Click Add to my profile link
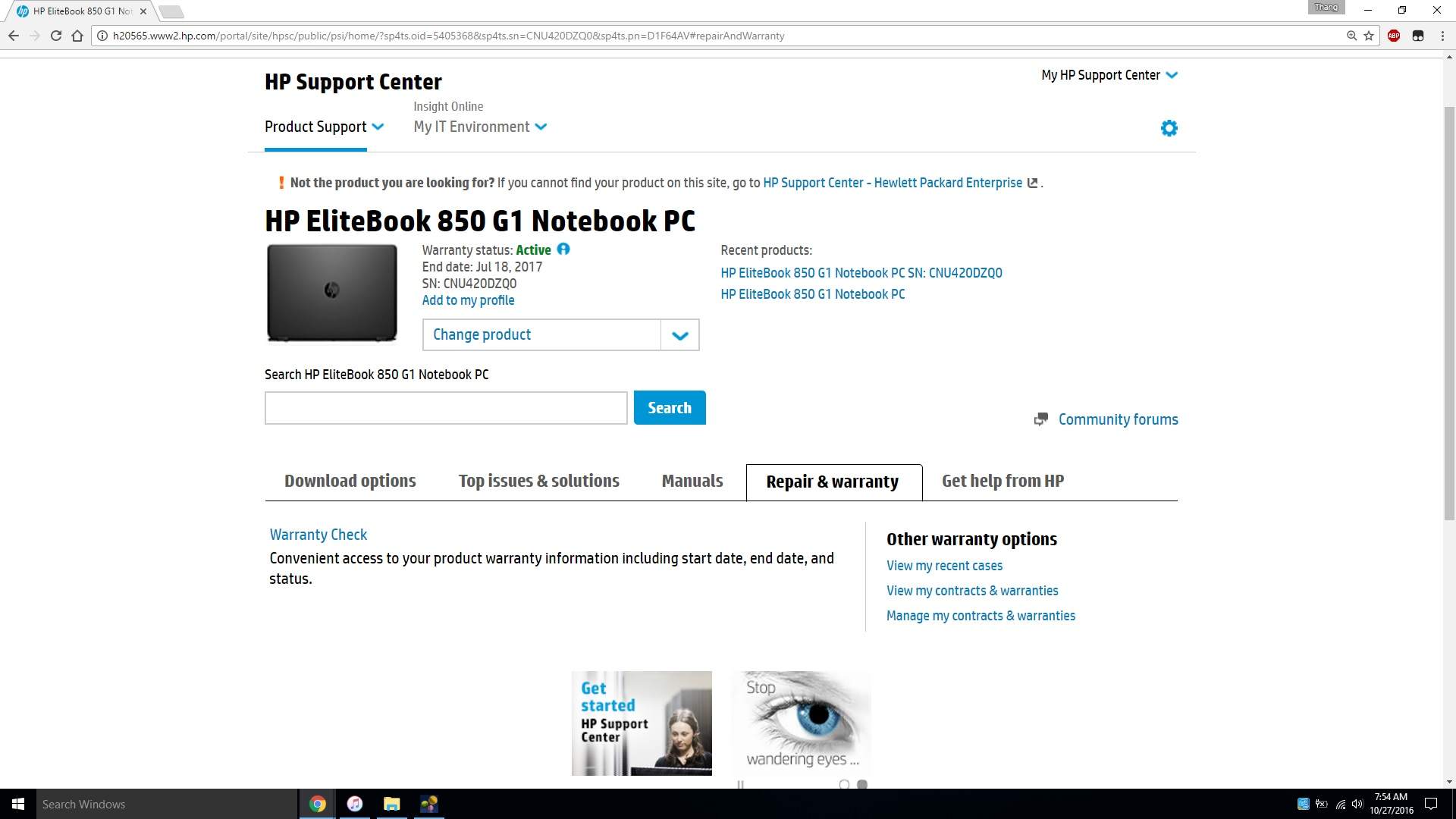The width and height of the screenshot is (1456, 819). point(468,300)
